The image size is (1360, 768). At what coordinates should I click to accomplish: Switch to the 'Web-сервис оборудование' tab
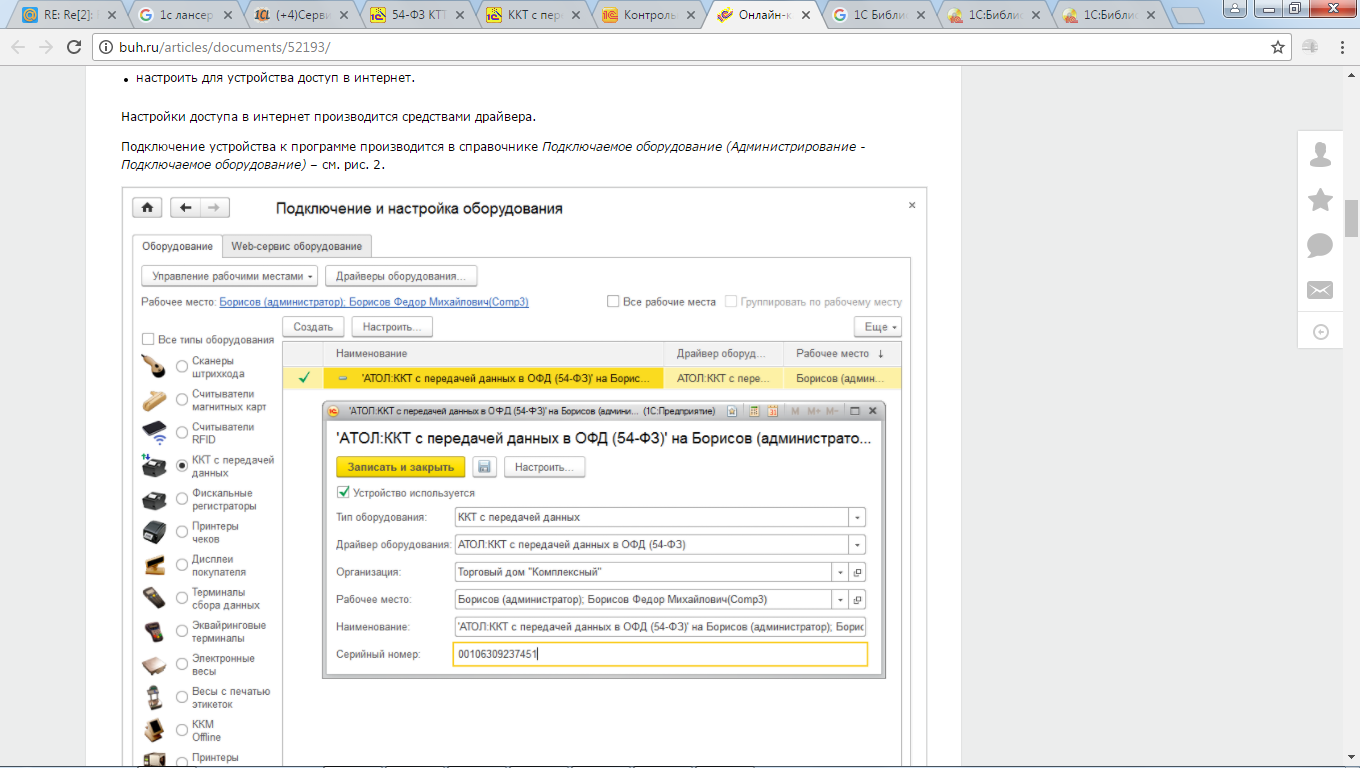click(x=296, y=246)
